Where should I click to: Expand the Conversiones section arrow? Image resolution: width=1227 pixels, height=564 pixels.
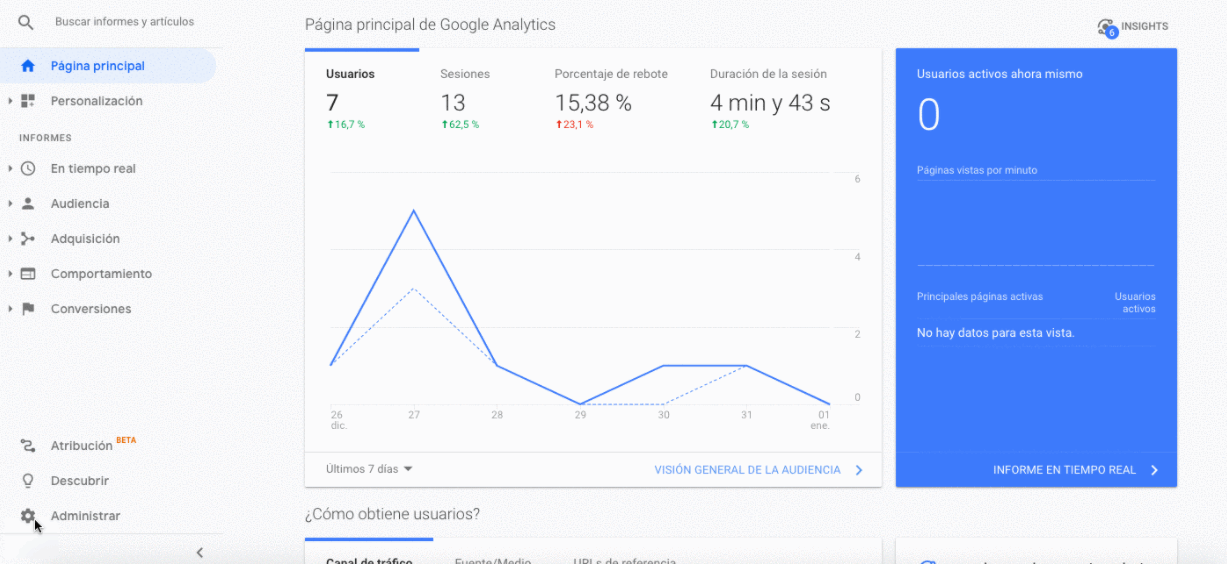click(x=10, y=309)
